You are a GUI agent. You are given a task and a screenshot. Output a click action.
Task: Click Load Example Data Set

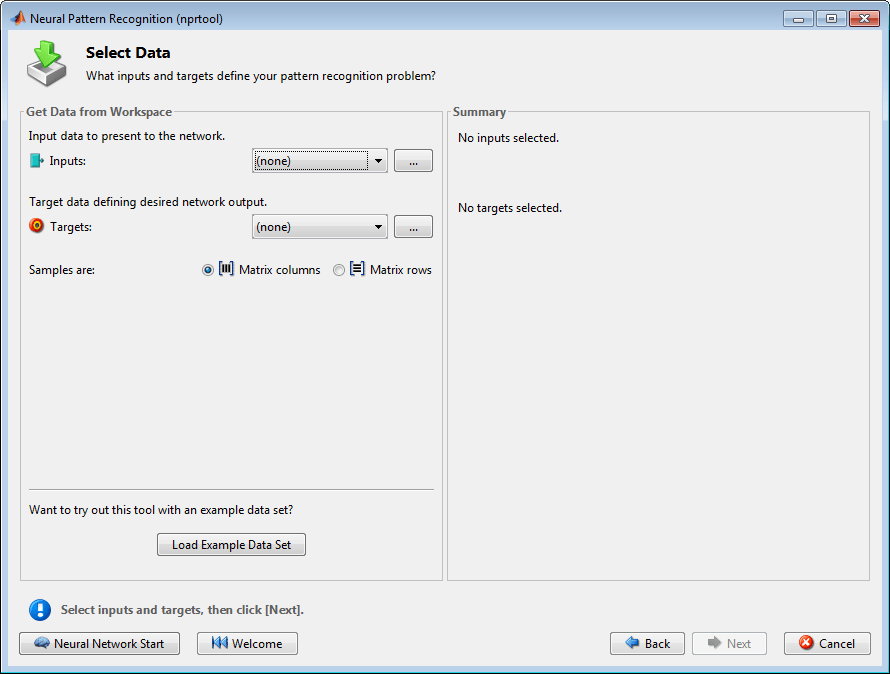232,545
